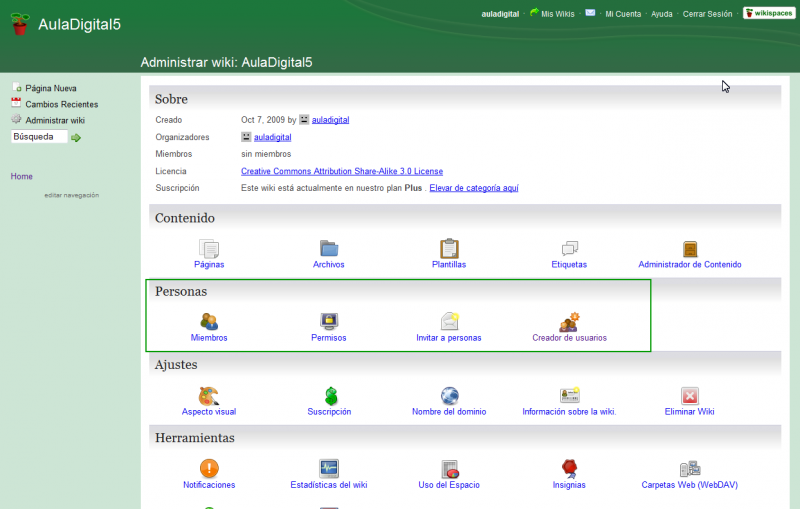Open the Permisos lock monitor icon
The image size is (800, 509).
pos(329,321)
